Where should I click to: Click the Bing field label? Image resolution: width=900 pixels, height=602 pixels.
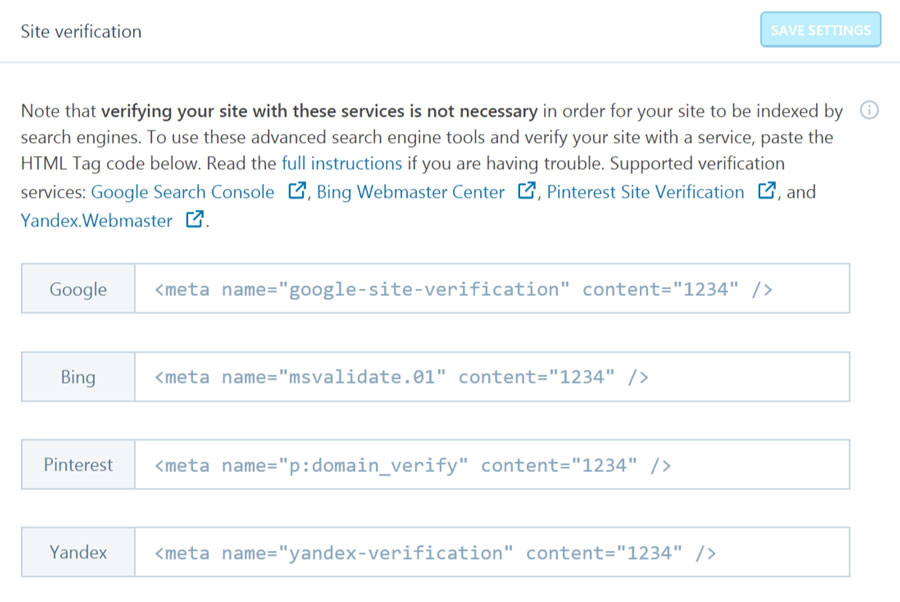coord(78,377)
